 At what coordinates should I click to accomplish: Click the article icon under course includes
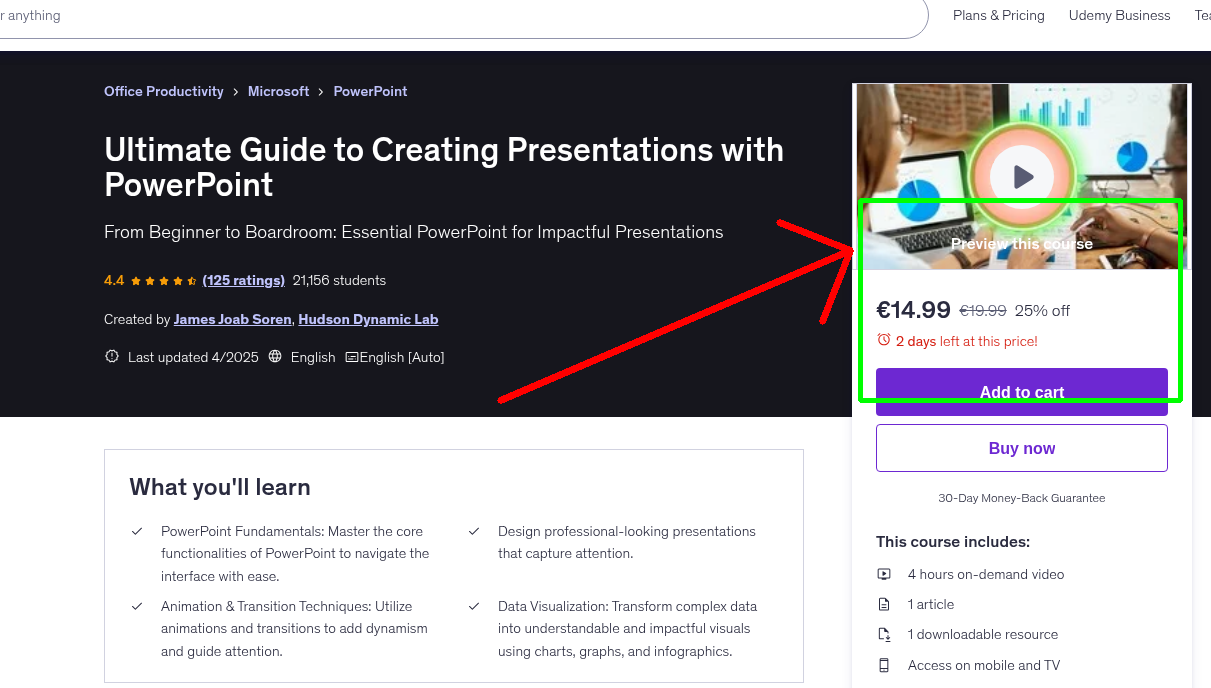[884, 604]
